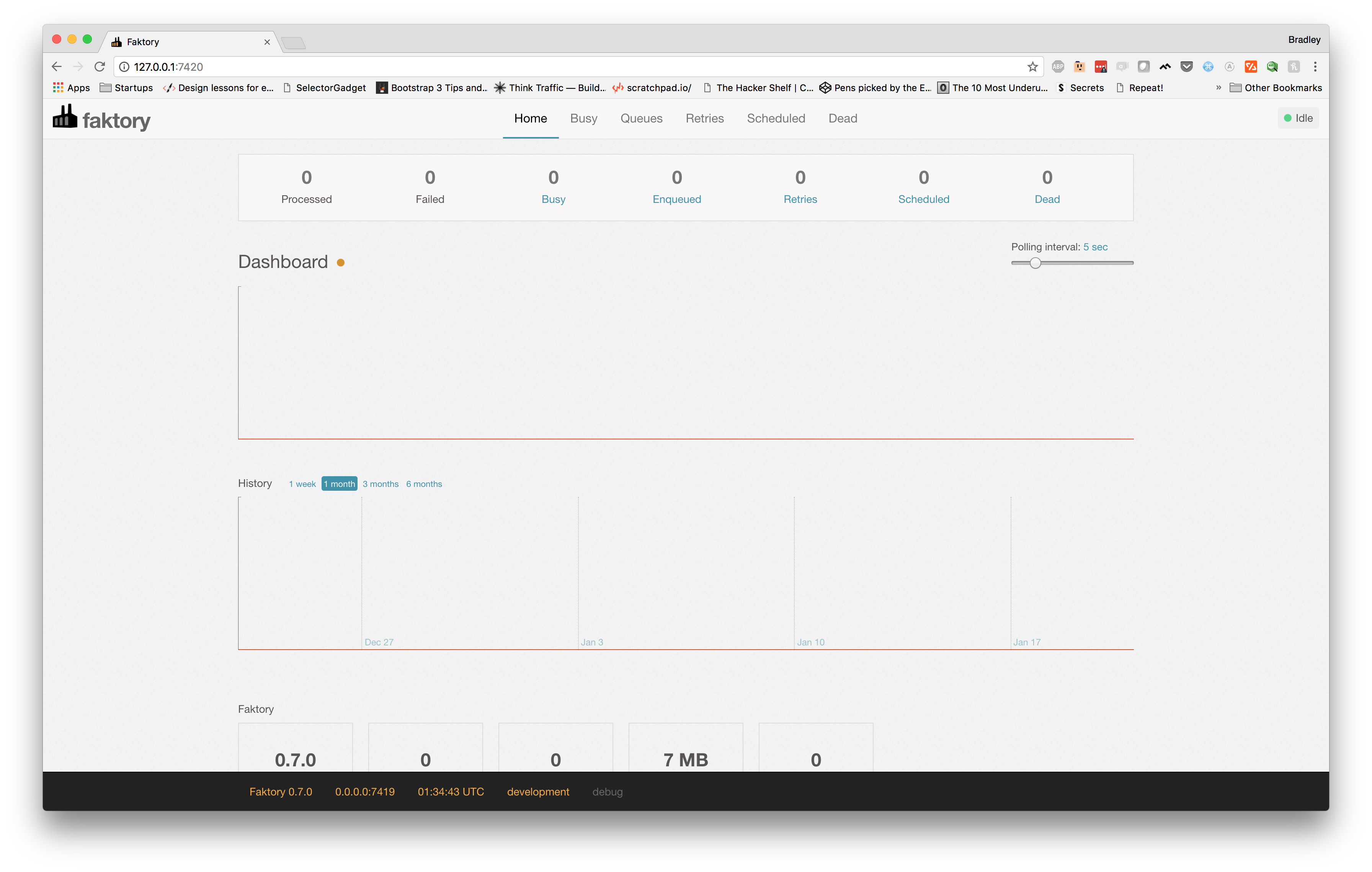
Task: Click the bookmark star in the address bar
Action: click(x=1032, y=67)
